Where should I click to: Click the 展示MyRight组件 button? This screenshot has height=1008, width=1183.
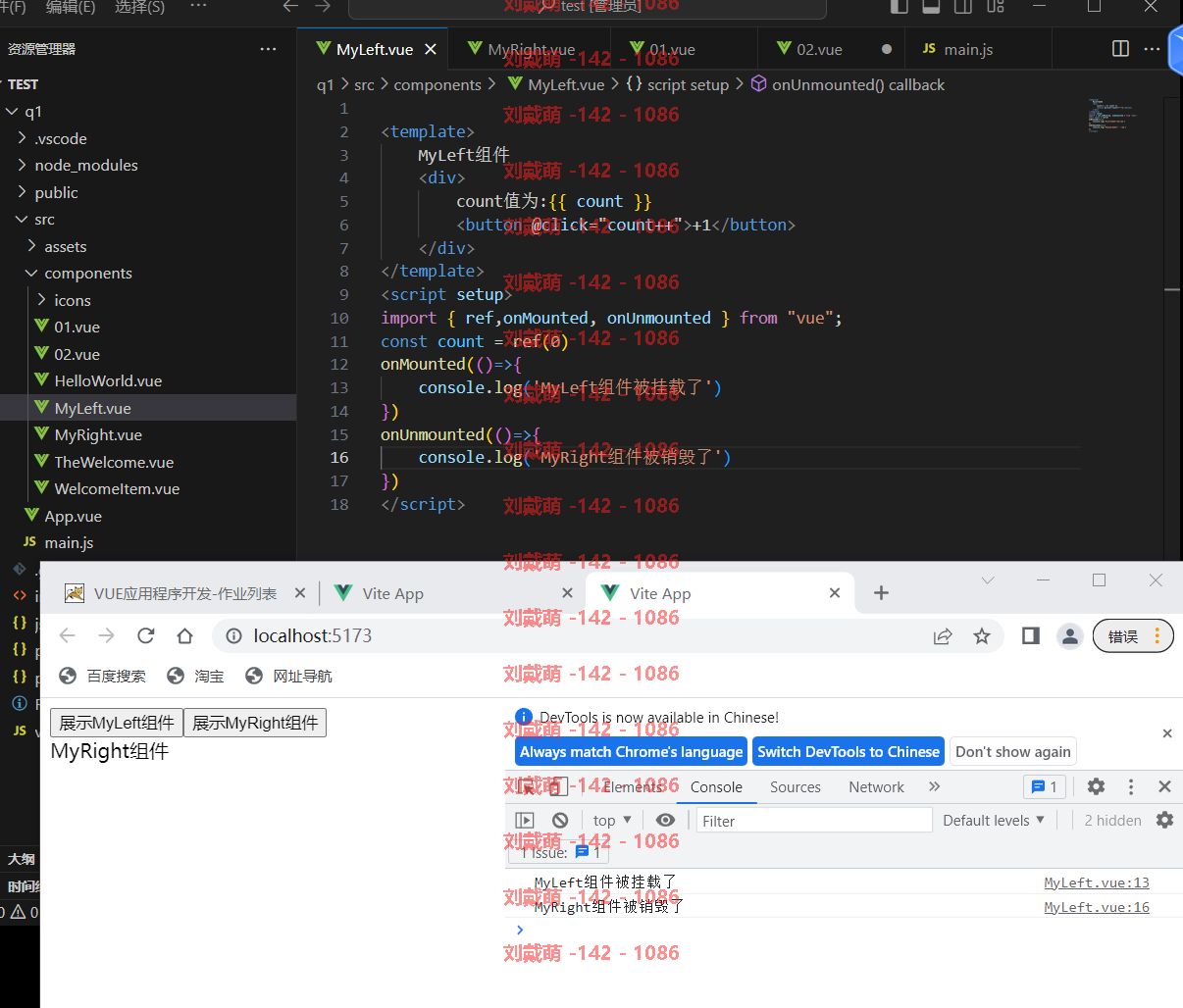(255, 723)
